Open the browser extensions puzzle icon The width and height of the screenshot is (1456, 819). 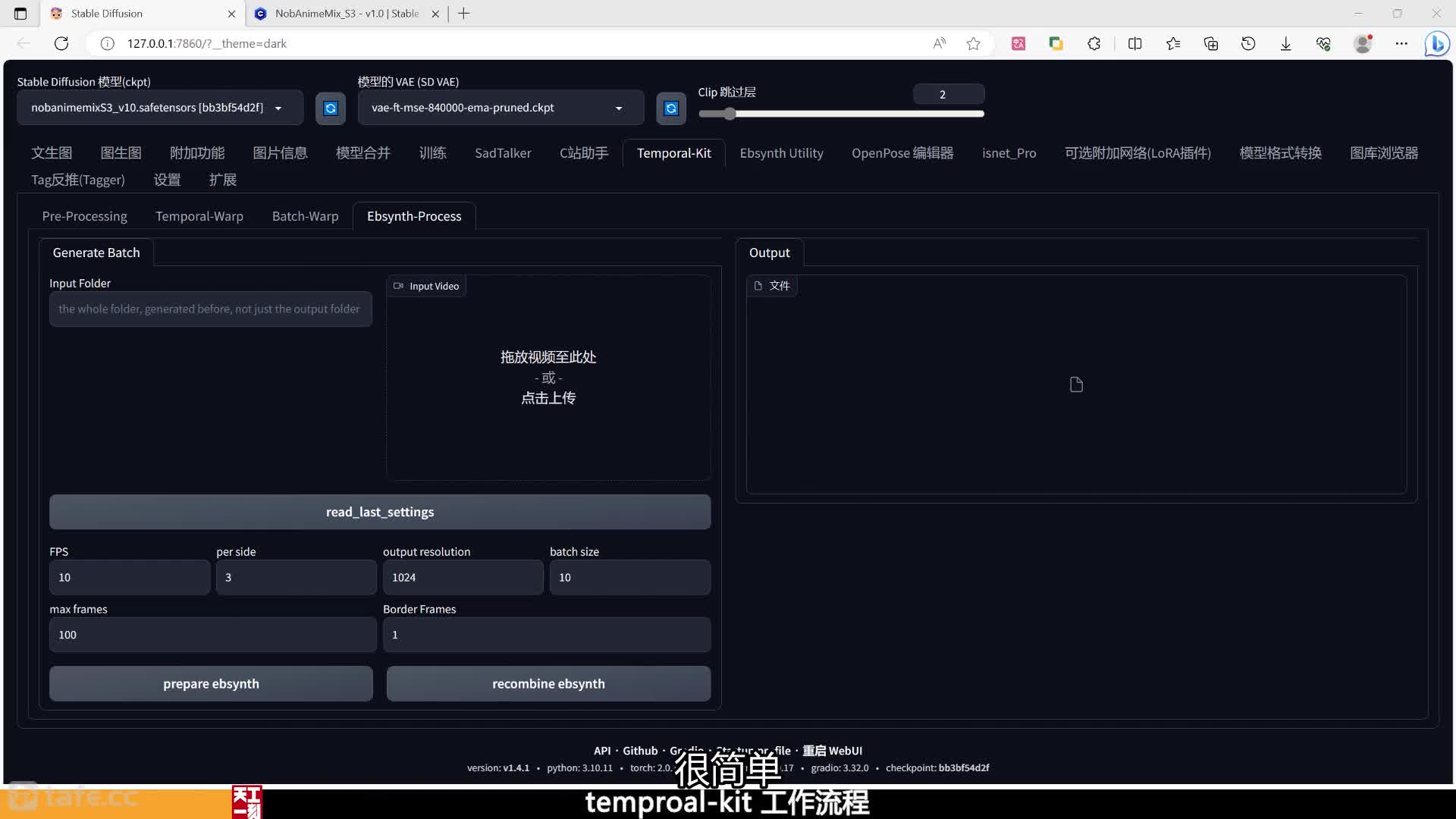click(1094, 43)
